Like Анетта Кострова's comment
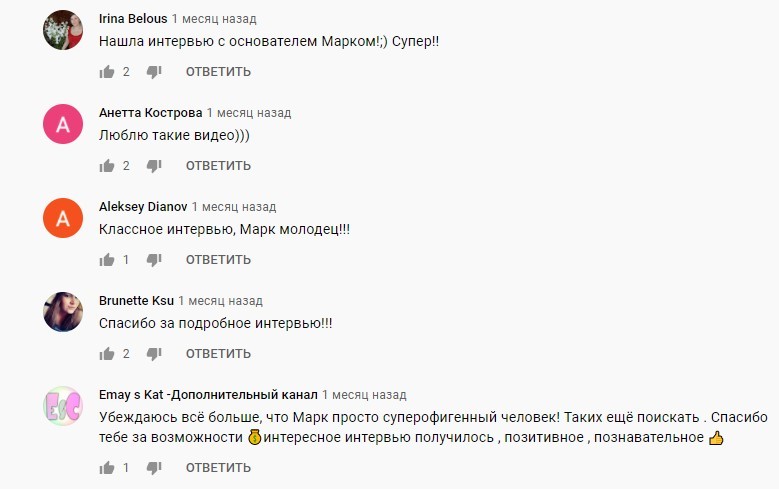The width and height of the screenshot is (779, 489). pos(107,166)
